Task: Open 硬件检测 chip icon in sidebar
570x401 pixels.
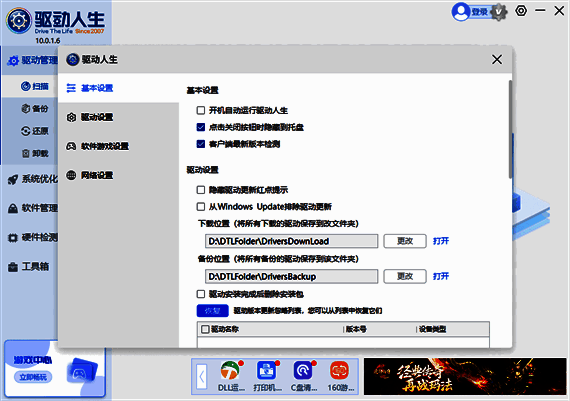Action: (13, 238)
